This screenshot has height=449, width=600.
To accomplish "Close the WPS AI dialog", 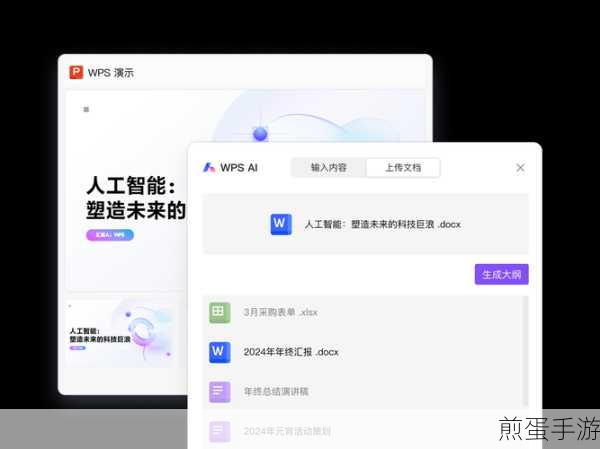I will click(520, 167).
